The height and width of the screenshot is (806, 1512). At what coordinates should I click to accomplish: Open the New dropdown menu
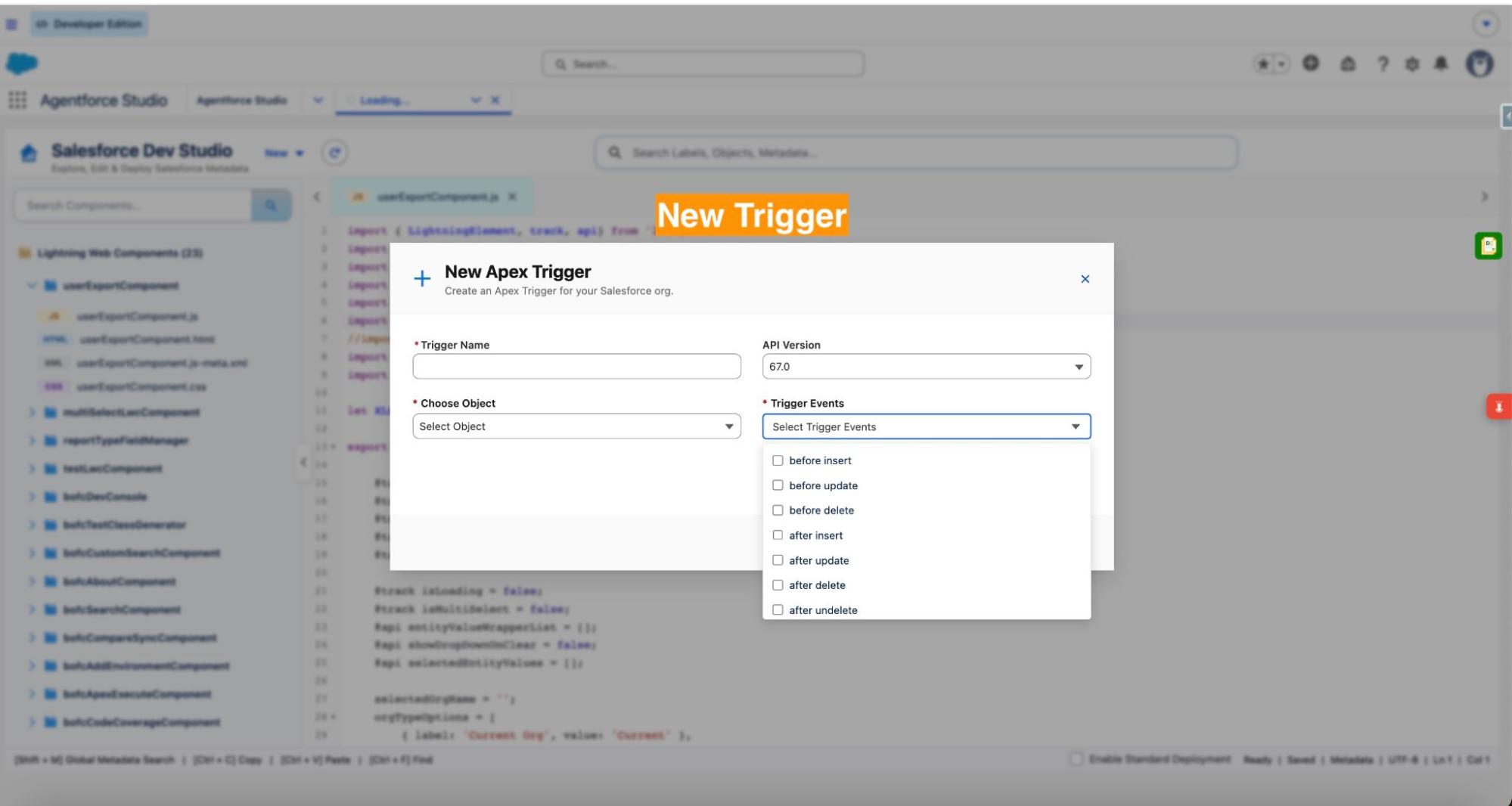coord(284,153)
